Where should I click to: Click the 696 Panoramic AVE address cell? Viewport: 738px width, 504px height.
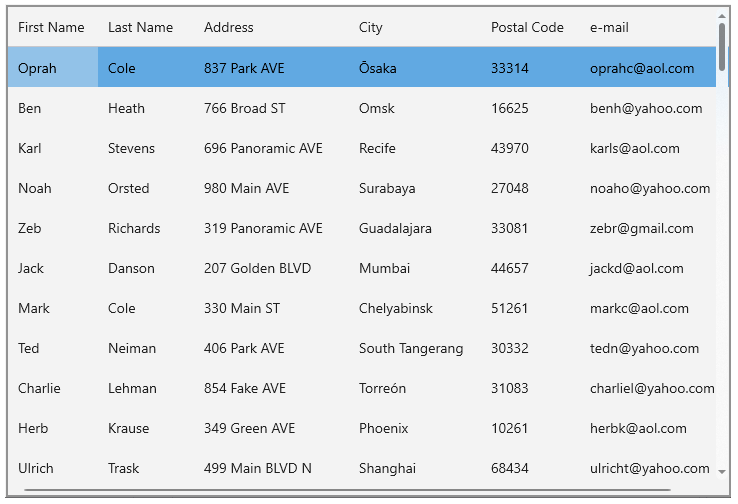click(x=263, y=148)
